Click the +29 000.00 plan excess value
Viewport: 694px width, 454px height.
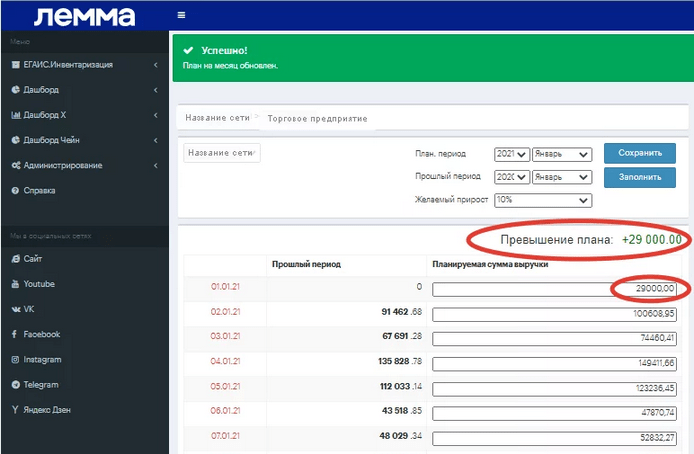652,240
